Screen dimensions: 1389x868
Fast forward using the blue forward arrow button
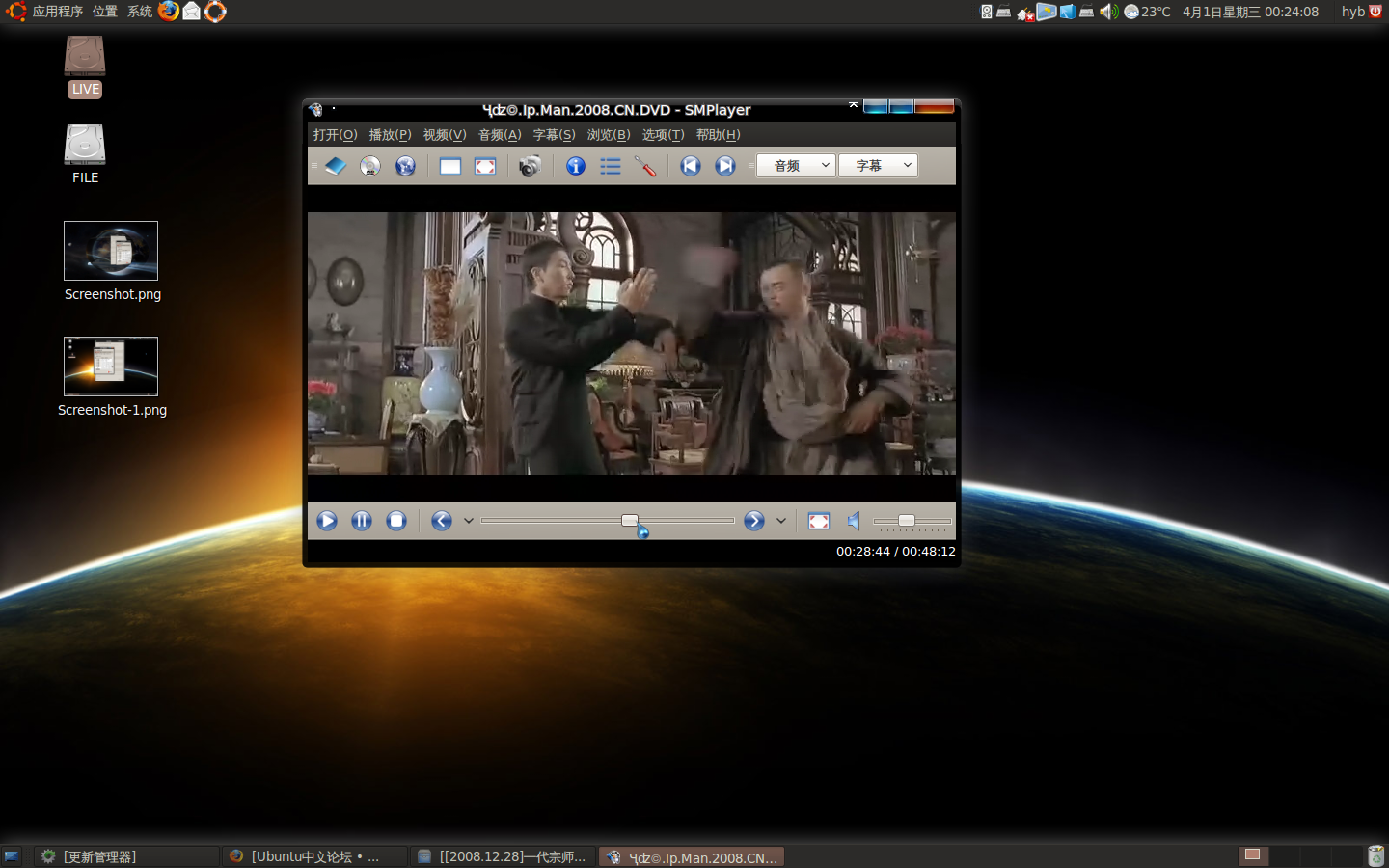754,521
